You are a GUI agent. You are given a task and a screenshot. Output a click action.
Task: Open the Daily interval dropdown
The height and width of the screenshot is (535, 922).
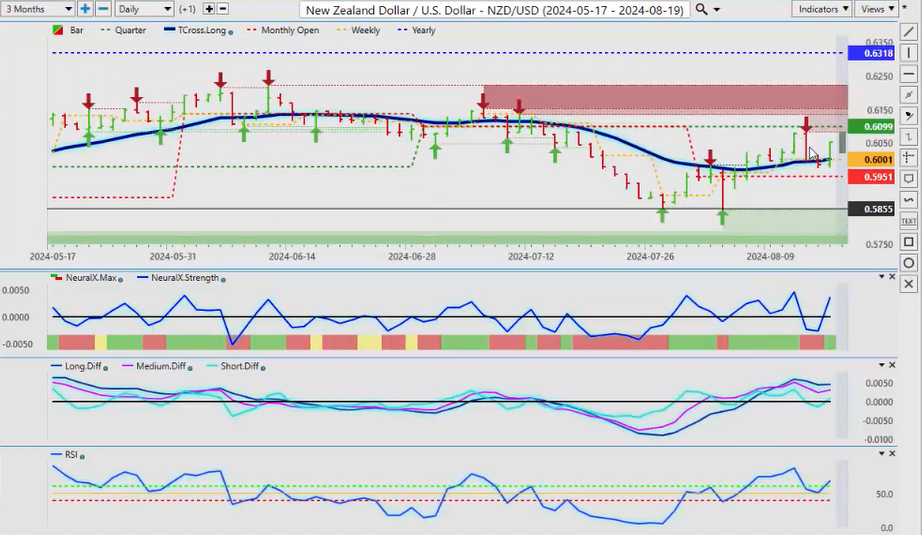(x=143, y=9)
